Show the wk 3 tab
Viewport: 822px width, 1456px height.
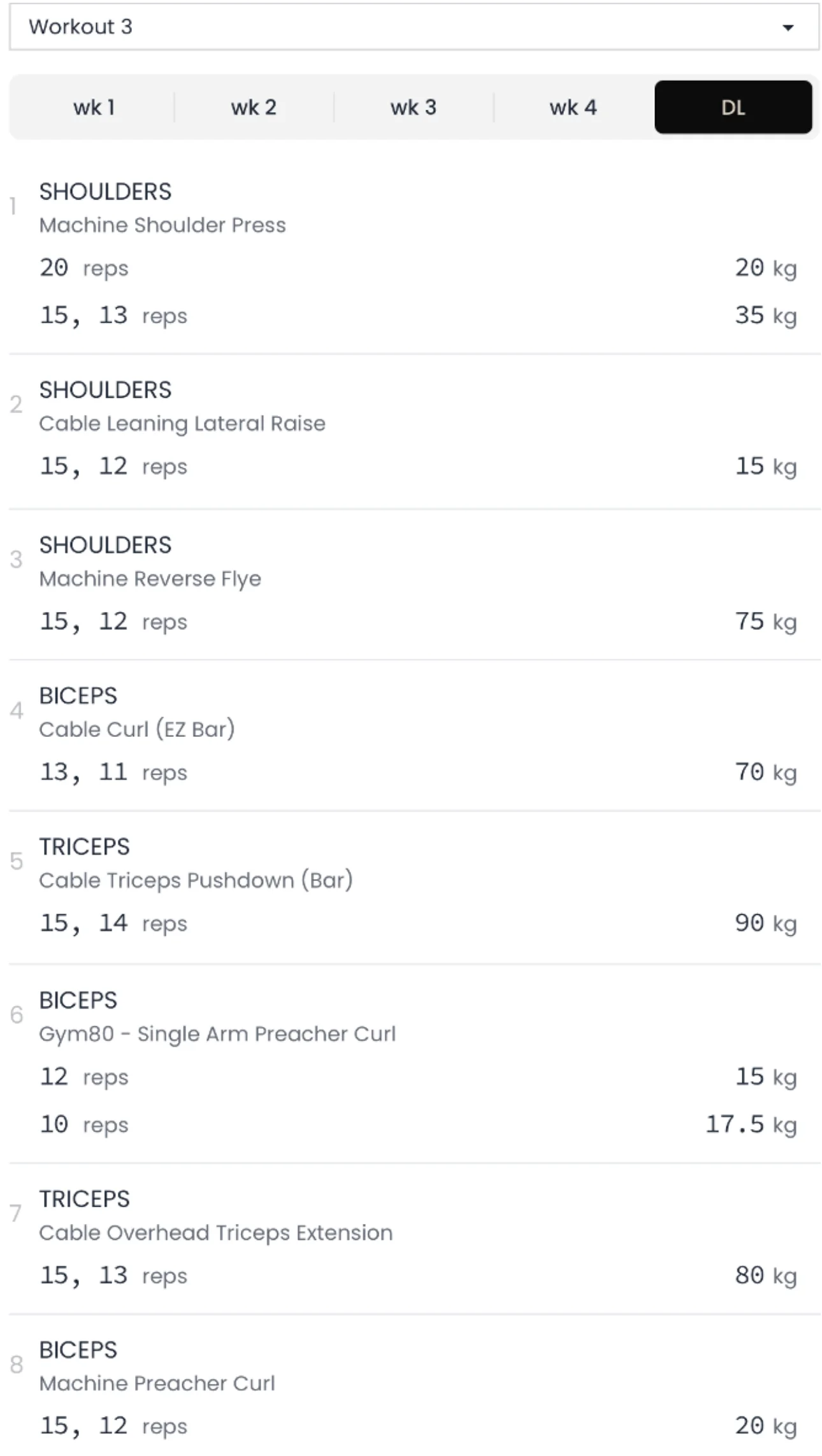(414, 107)
